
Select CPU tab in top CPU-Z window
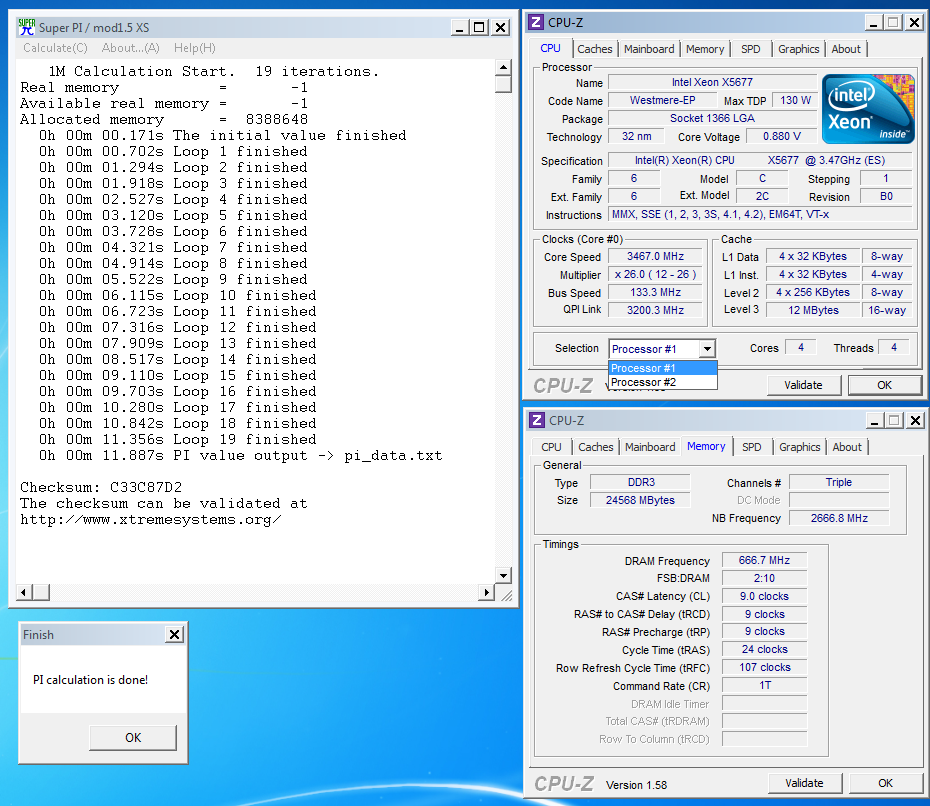tap(550, 49)
